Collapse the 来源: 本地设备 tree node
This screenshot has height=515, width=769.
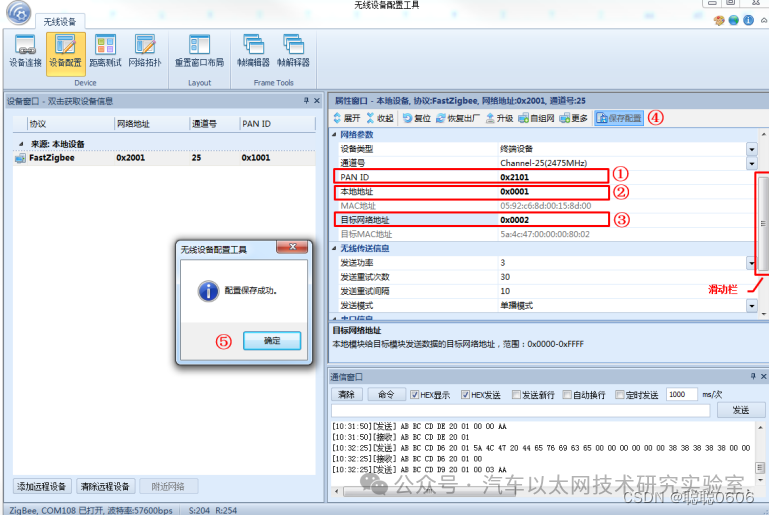click(21, 144)
